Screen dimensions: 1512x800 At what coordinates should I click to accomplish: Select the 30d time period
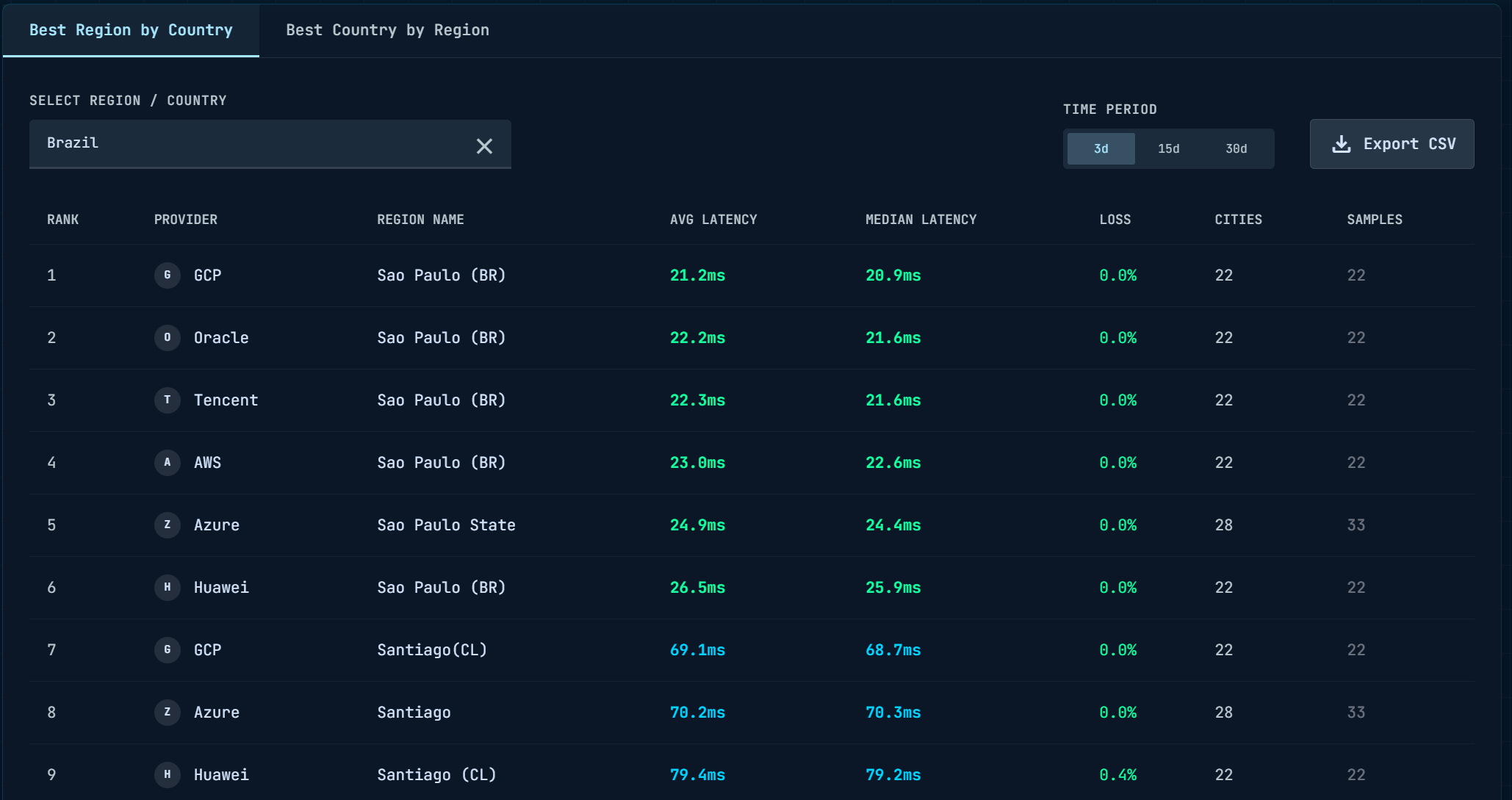1236,148
